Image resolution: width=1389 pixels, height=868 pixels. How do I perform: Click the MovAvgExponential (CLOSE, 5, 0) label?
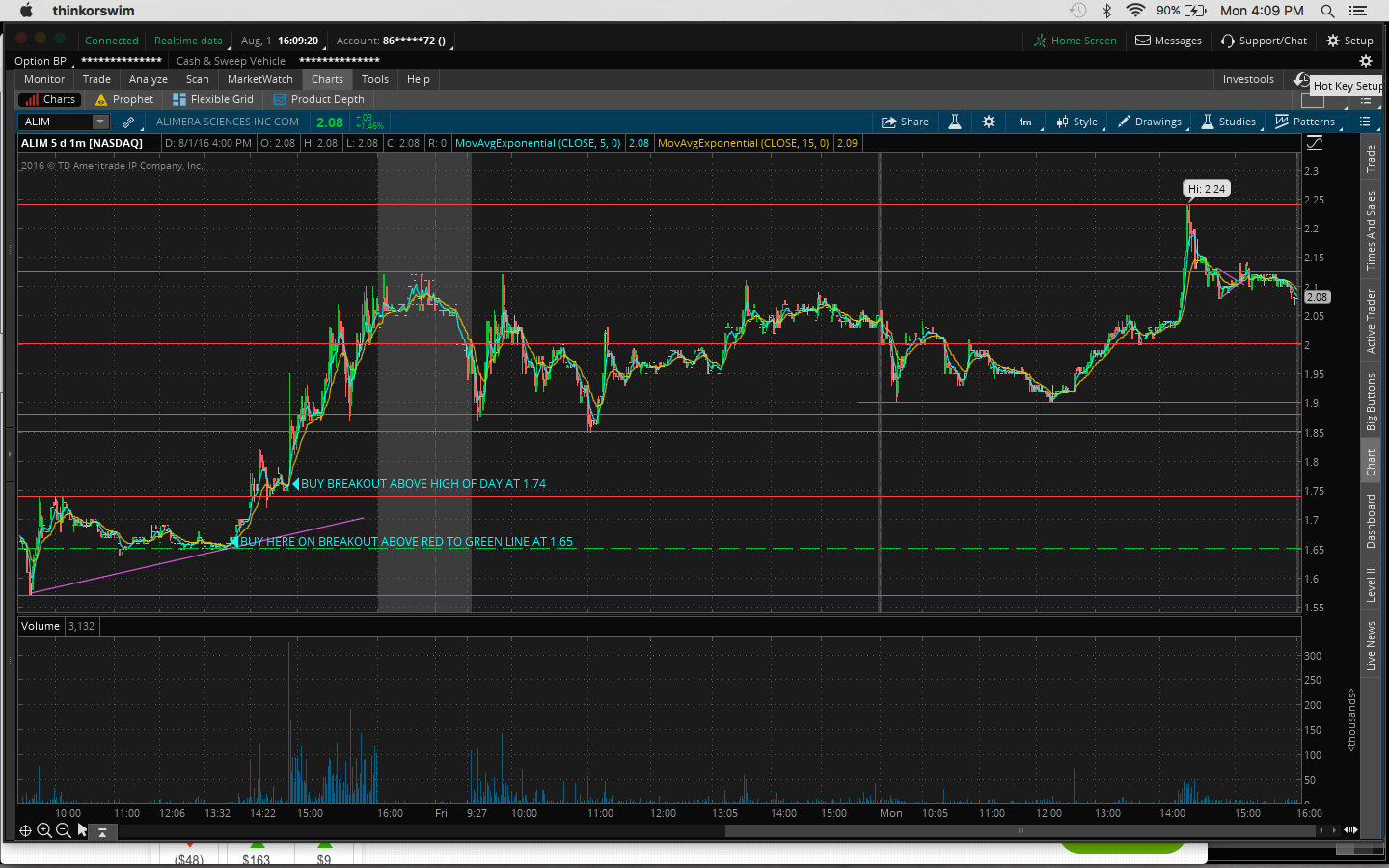(538, 143)
